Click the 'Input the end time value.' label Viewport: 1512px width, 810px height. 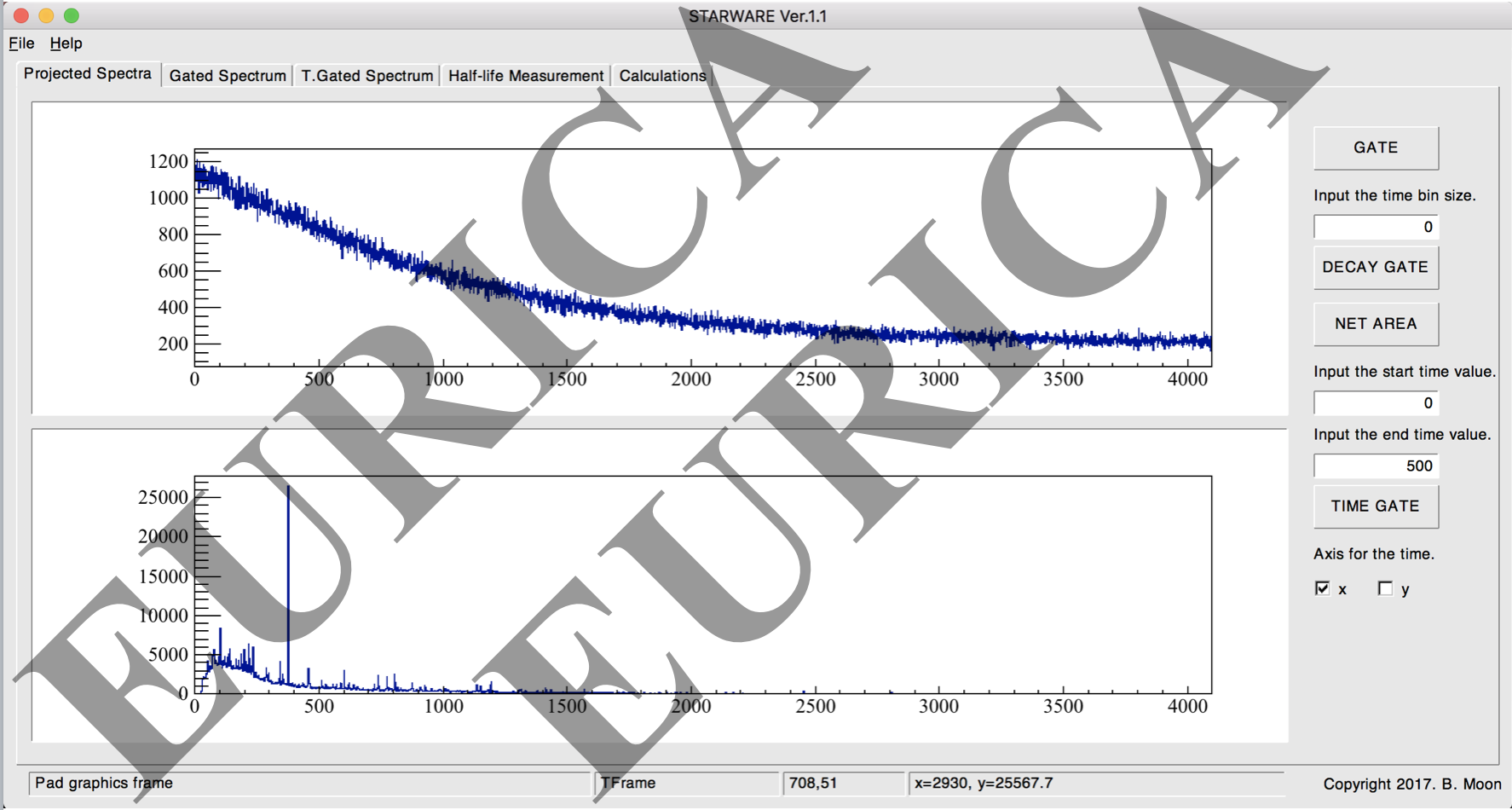pos(1402,435)
